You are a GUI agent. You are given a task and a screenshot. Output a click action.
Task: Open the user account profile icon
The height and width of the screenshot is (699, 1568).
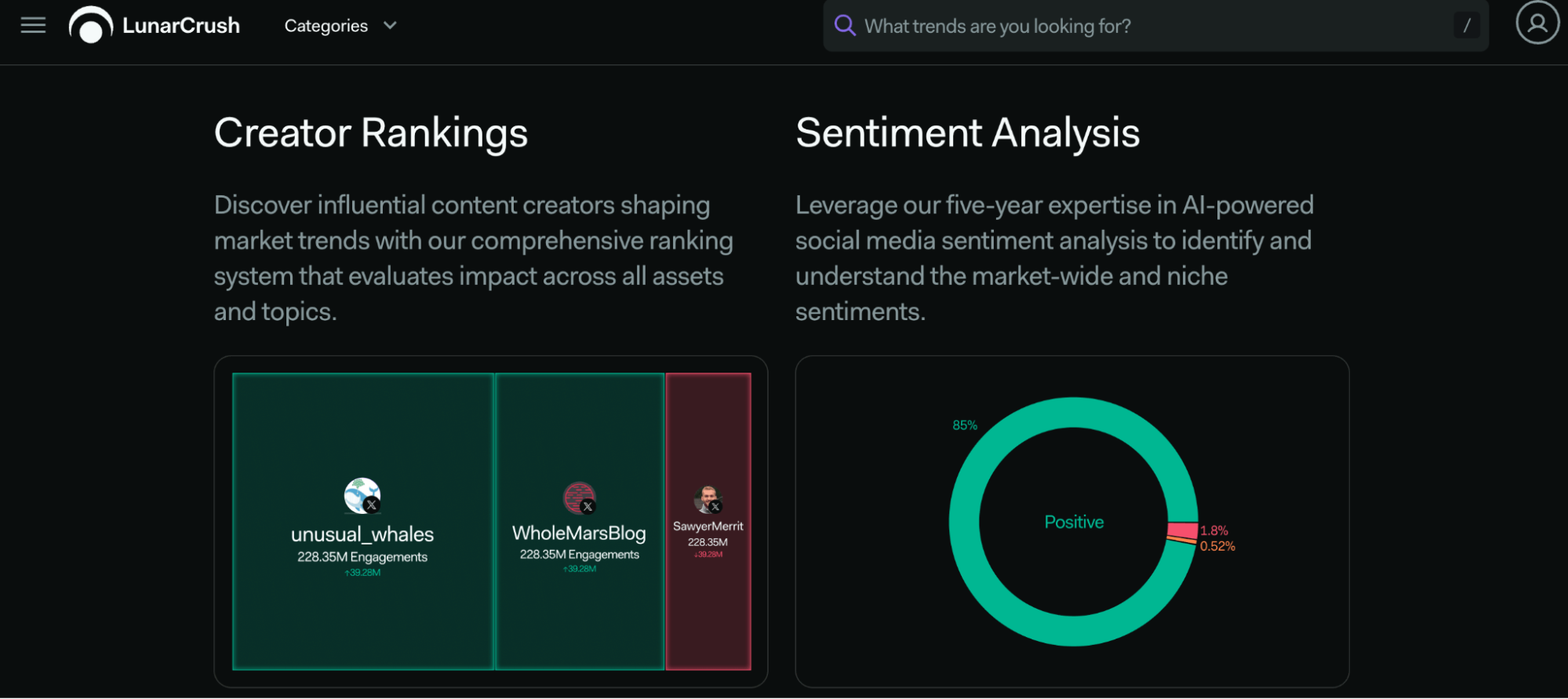pos(1537,23)
